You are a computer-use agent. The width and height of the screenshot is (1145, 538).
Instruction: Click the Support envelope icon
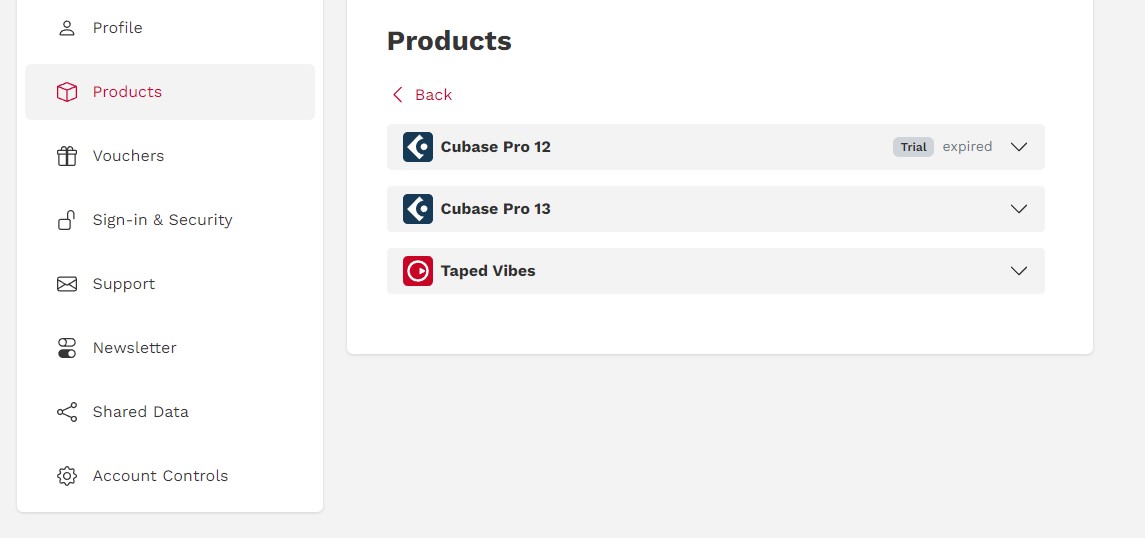point(67,284)
